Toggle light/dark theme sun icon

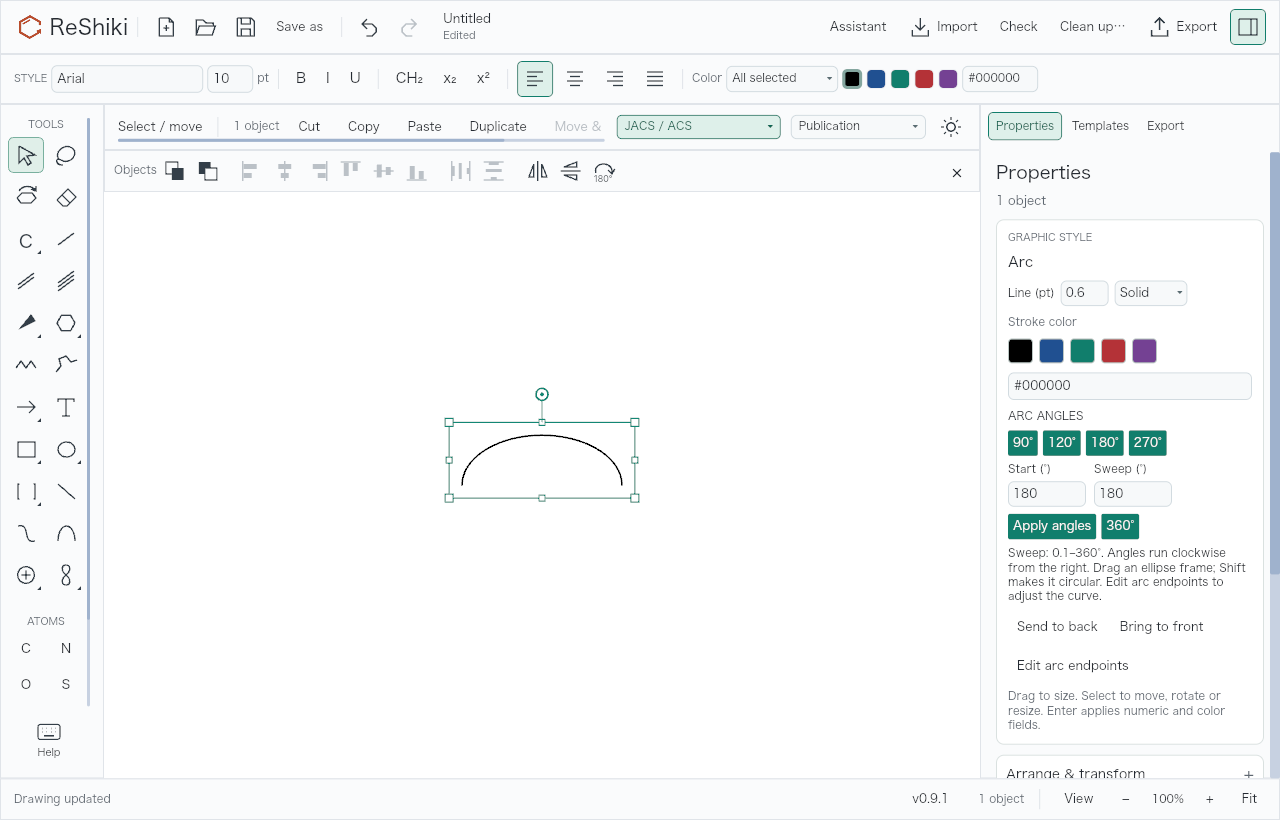click(951, 127)
